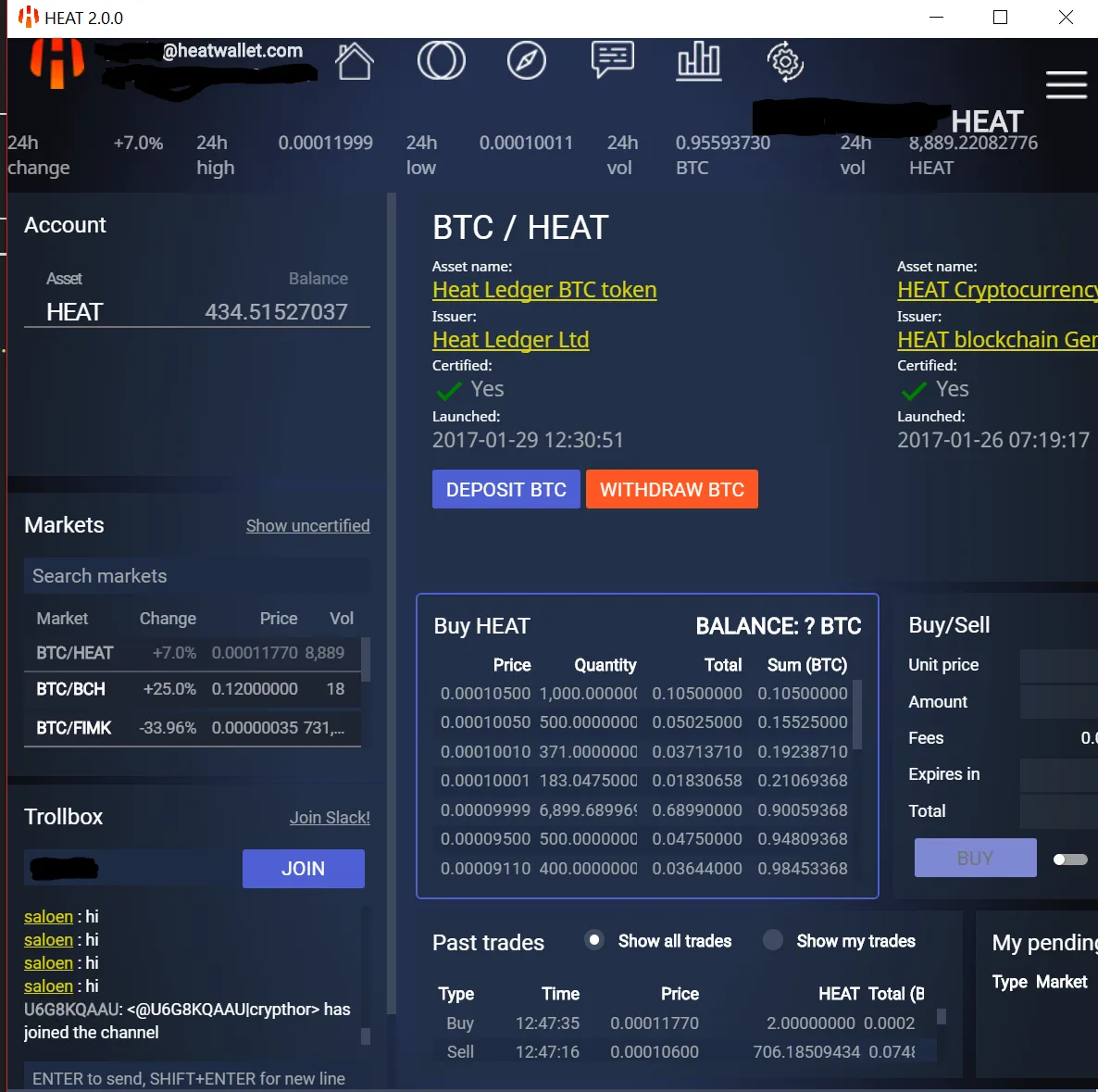Minimize the HEAT 2.0.0 window

point(936,18)
